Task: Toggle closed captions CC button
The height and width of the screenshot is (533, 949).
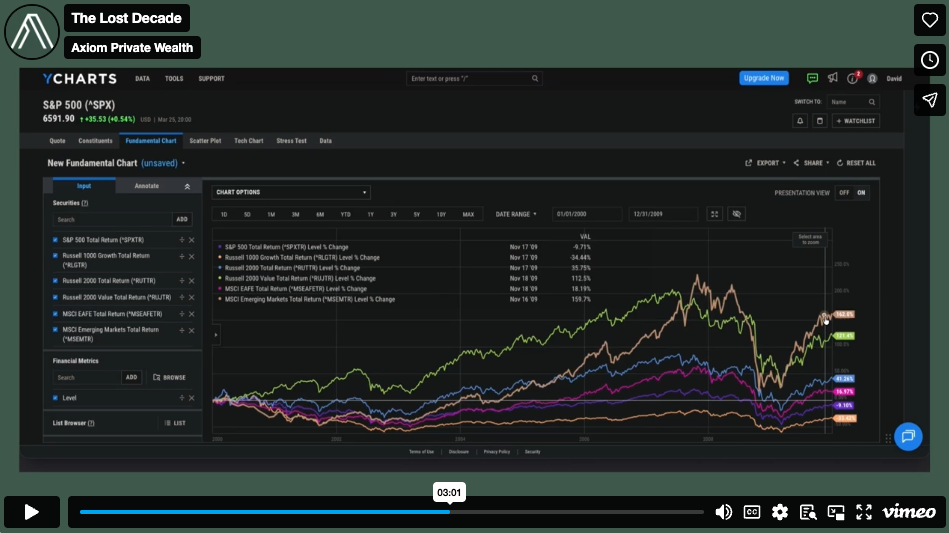Action: coord(752,512)
